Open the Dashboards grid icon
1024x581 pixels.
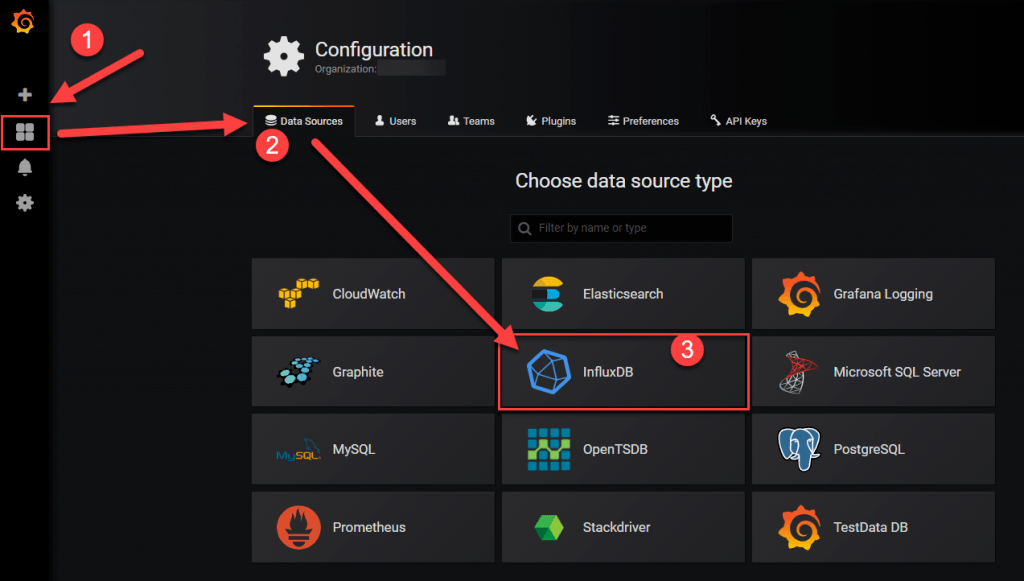pyautogui.click(x=25, y=133)
